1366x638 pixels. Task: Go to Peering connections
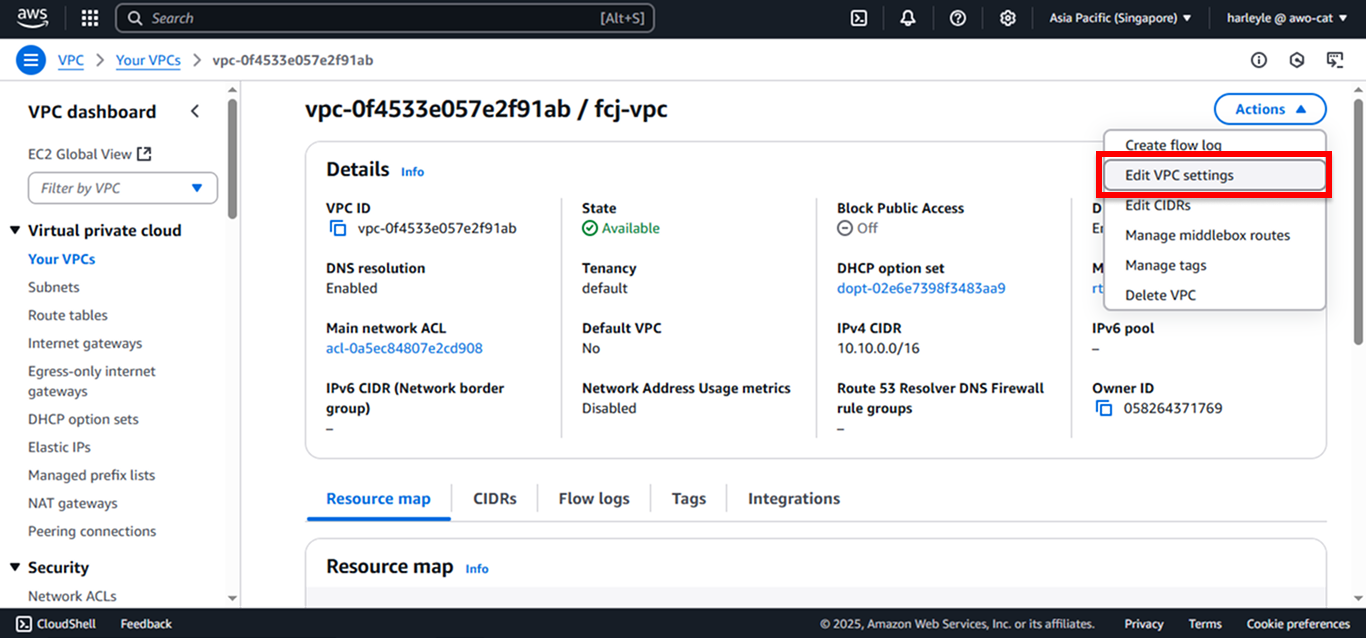coord(92,531)
